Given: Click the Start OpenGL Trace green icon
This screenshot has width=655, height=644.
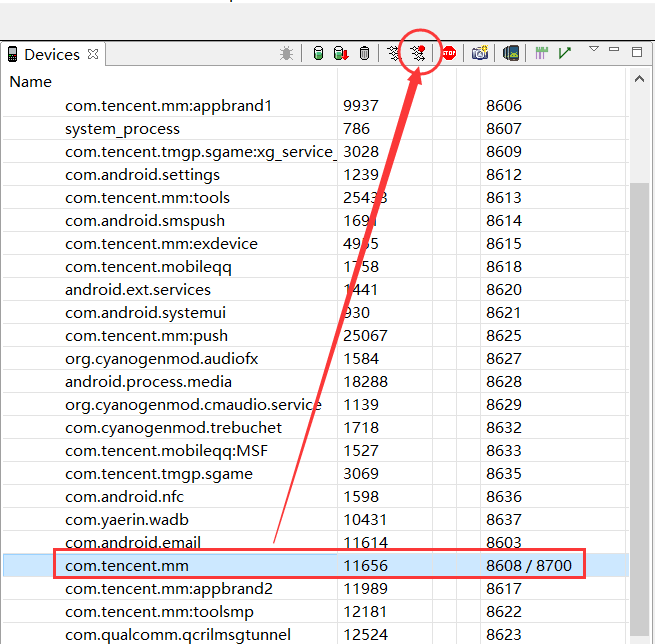Looking at the screenshot, I should point(564,53).
